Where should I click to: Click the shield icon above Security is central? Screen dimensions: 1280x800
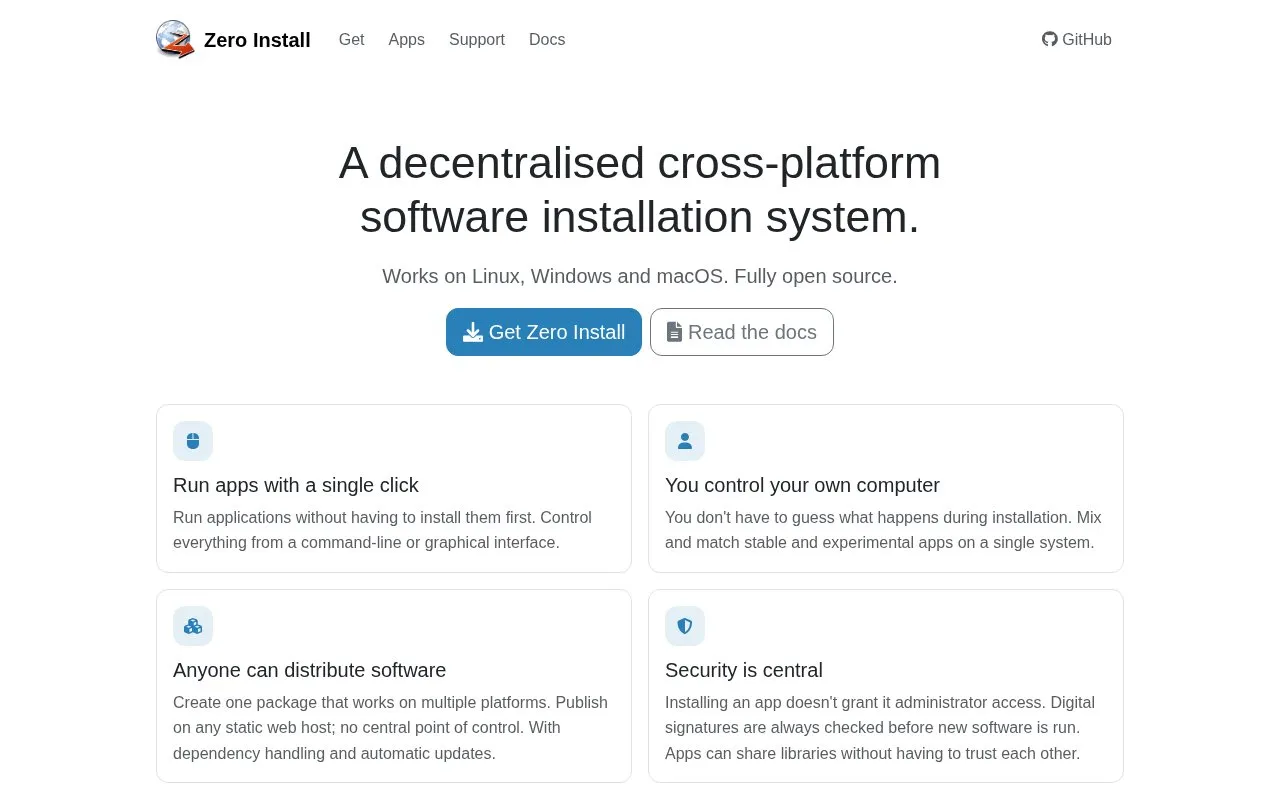pyautogui.click(x=685, y=626)
